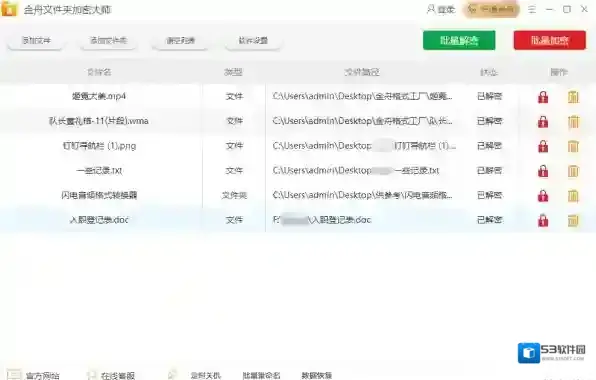Sort by the 文件名 column header
Image resolution: width=596 pixels, height=380 pixels.
[x=99, y=72]
